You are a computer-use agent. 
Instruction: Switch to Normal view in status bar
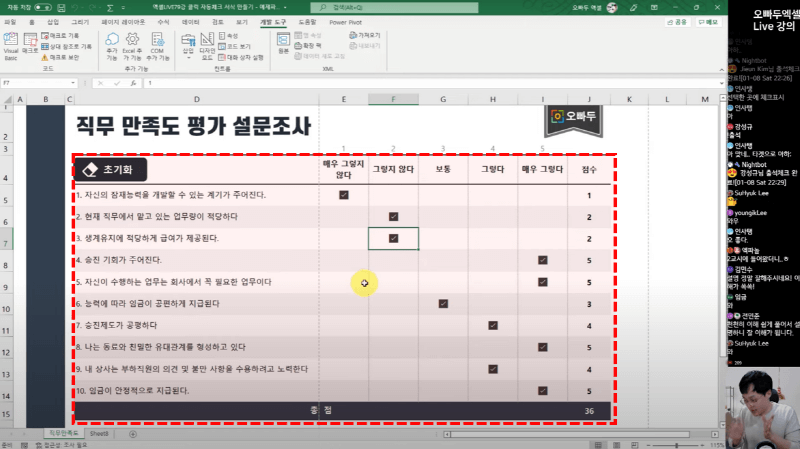598,445
